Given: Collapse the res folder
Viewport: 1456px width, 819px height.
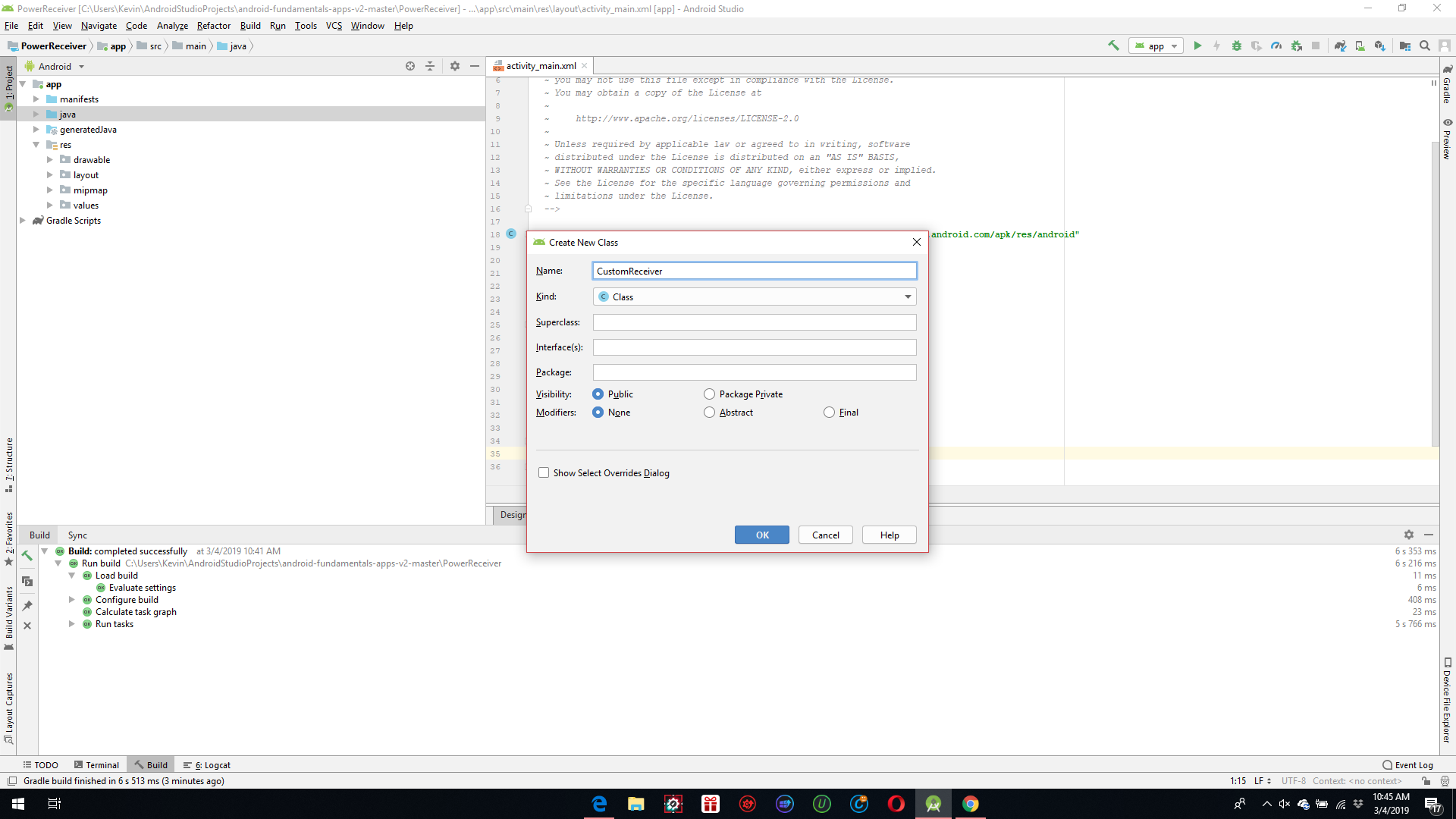Looking at the screenshot, I should tap(36, 144).
